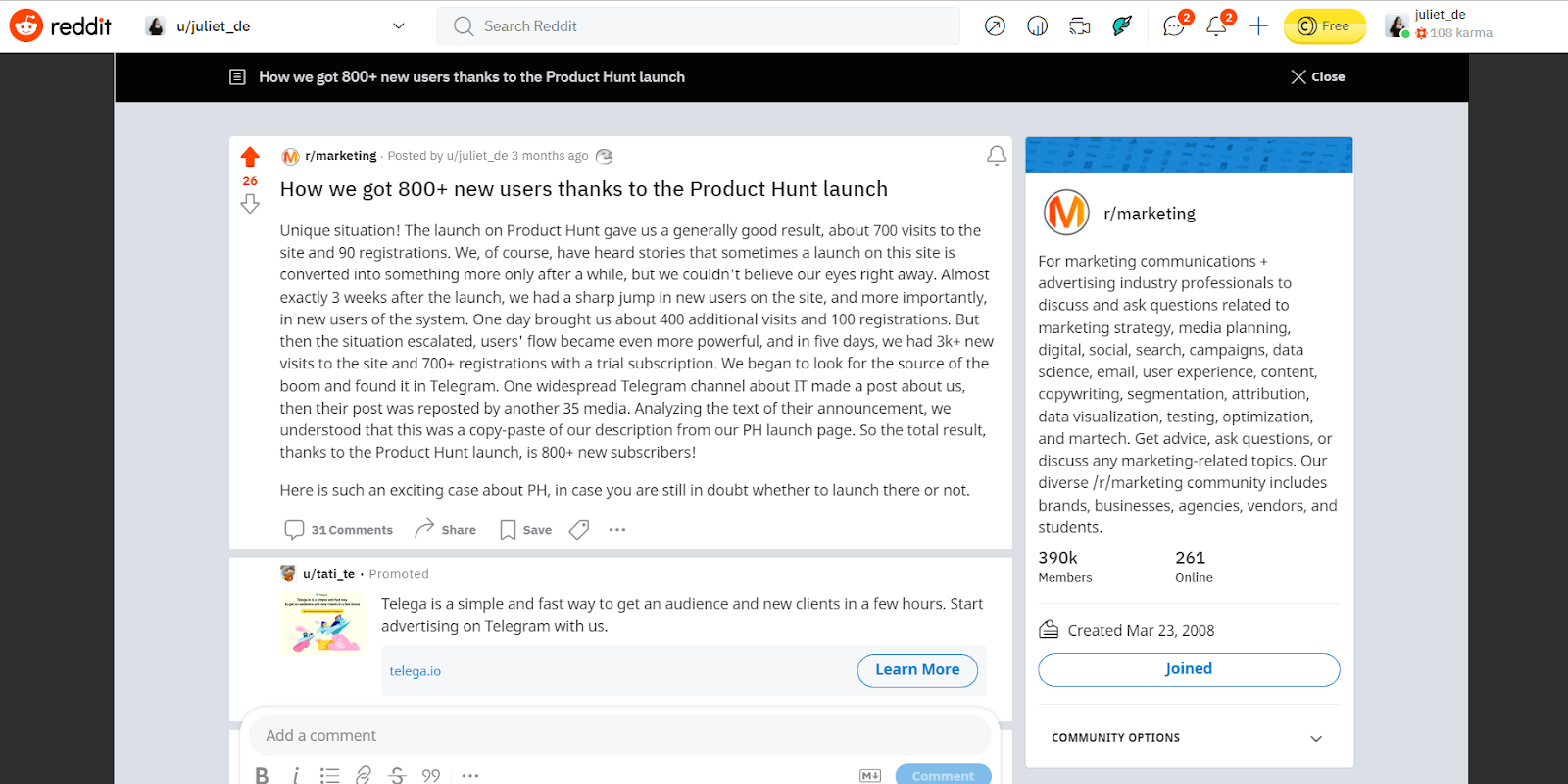Visit the telega.io link
1568x784 pixels.
click(x=416, y=671)
